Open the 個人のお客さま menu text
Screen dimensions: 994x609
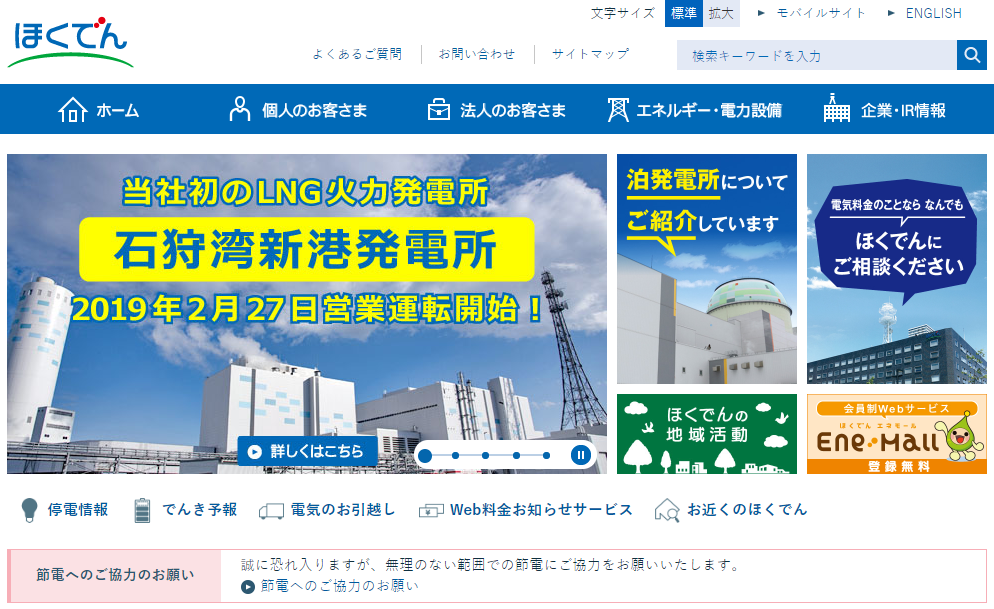pyautogui.click(x=315, y=110)
